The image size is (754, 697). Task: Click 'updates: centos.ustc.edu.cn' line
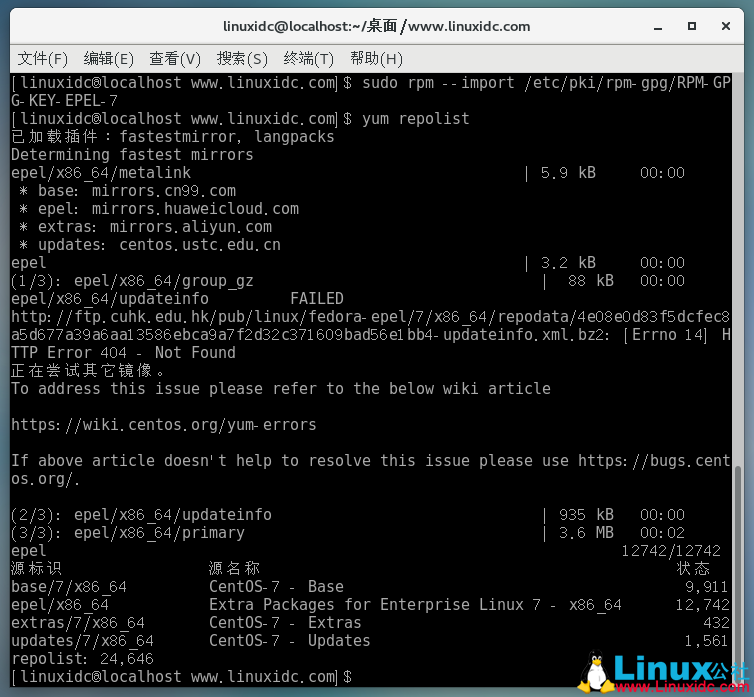pyautogui.click(x=150, y=245)
